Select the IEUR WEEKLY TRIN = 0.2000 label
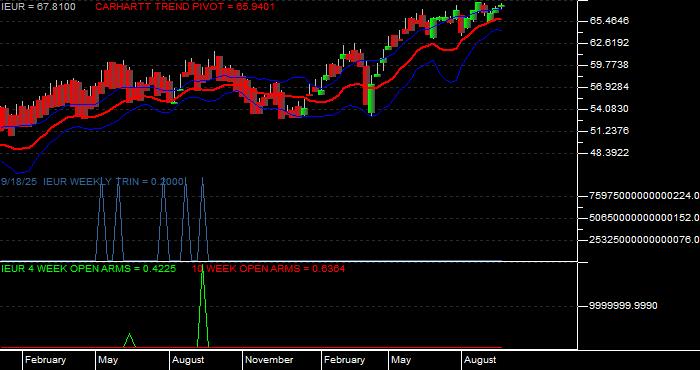 113,182
